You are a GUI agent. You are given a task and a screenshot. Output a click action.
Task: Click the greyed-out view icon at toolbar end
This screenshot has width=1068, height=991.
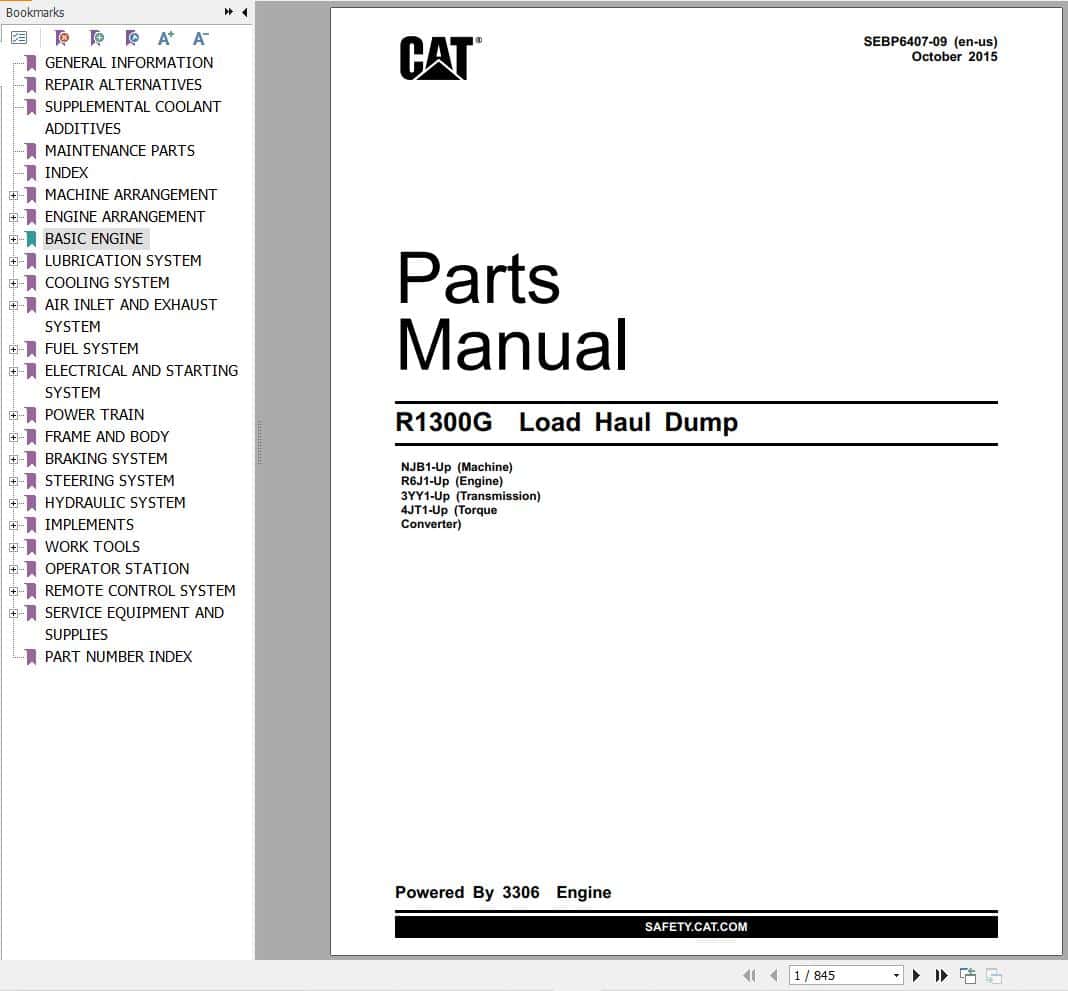[x=994, y=975]
